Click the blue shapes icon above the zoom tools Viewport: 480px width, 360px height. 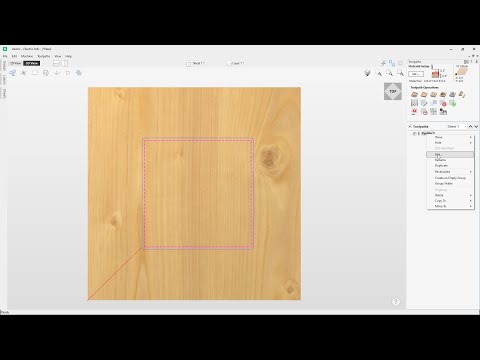coord(392,63)
